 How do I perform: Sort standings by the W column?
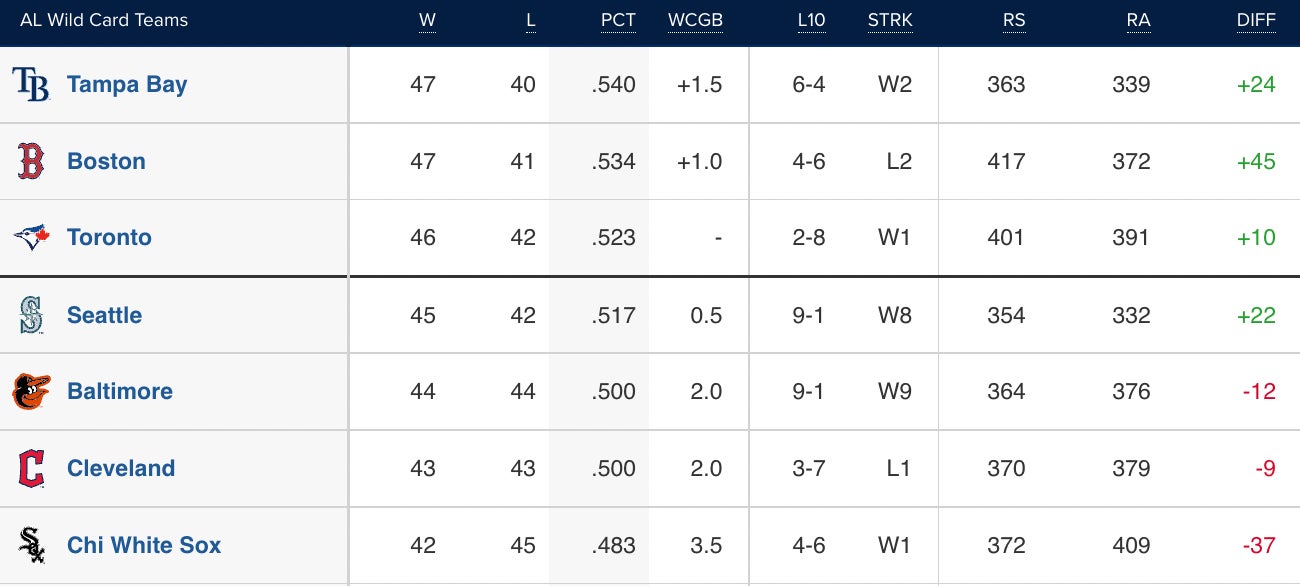(x=427, y=21)
